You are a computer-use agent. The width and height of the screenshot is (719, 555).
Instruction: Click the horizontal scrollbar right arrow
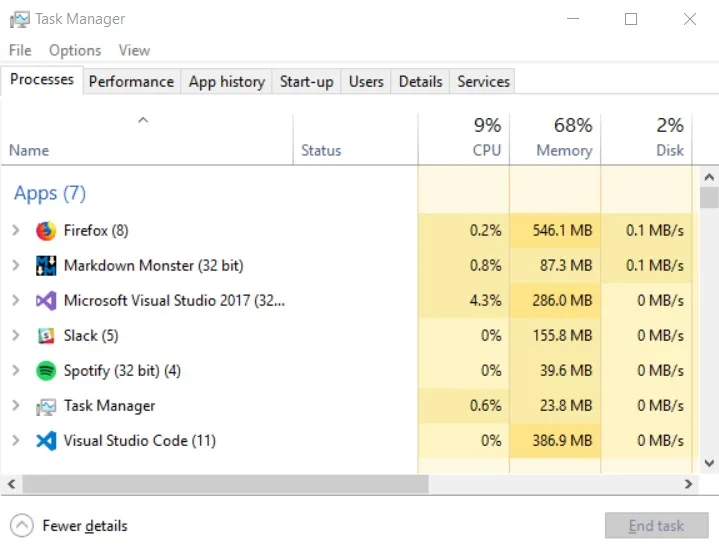pyautogui.click(x=688, y=484)
